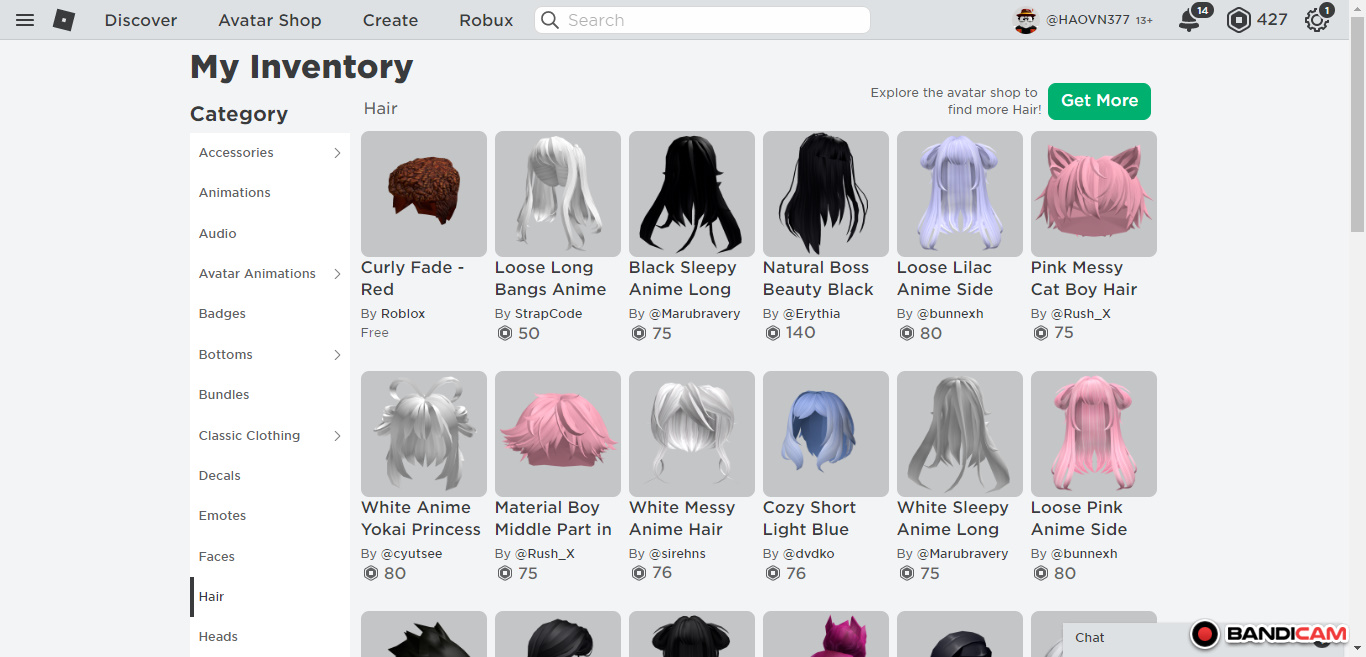Expand the Classic Clothing category
Screen dimensions: 1366x657
pos(337,436)
